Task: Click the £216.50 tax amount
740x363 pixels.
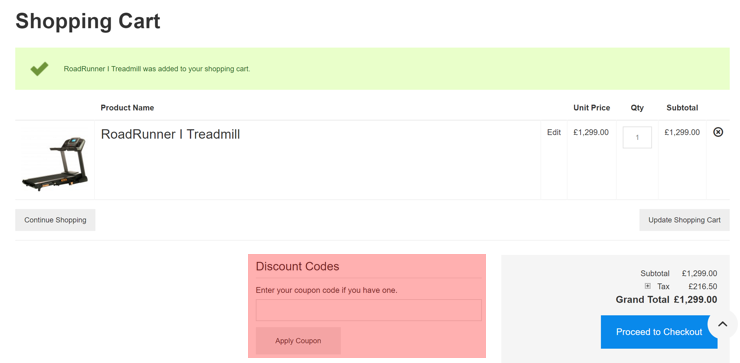Action: pyautogui.click(x=703, y=286)
